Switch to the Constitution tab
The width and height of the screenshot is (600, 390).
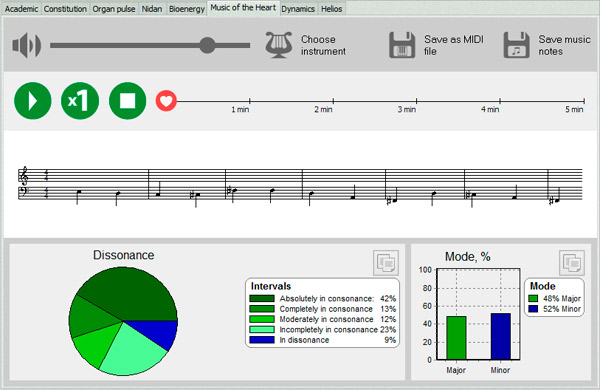[65, 9]
